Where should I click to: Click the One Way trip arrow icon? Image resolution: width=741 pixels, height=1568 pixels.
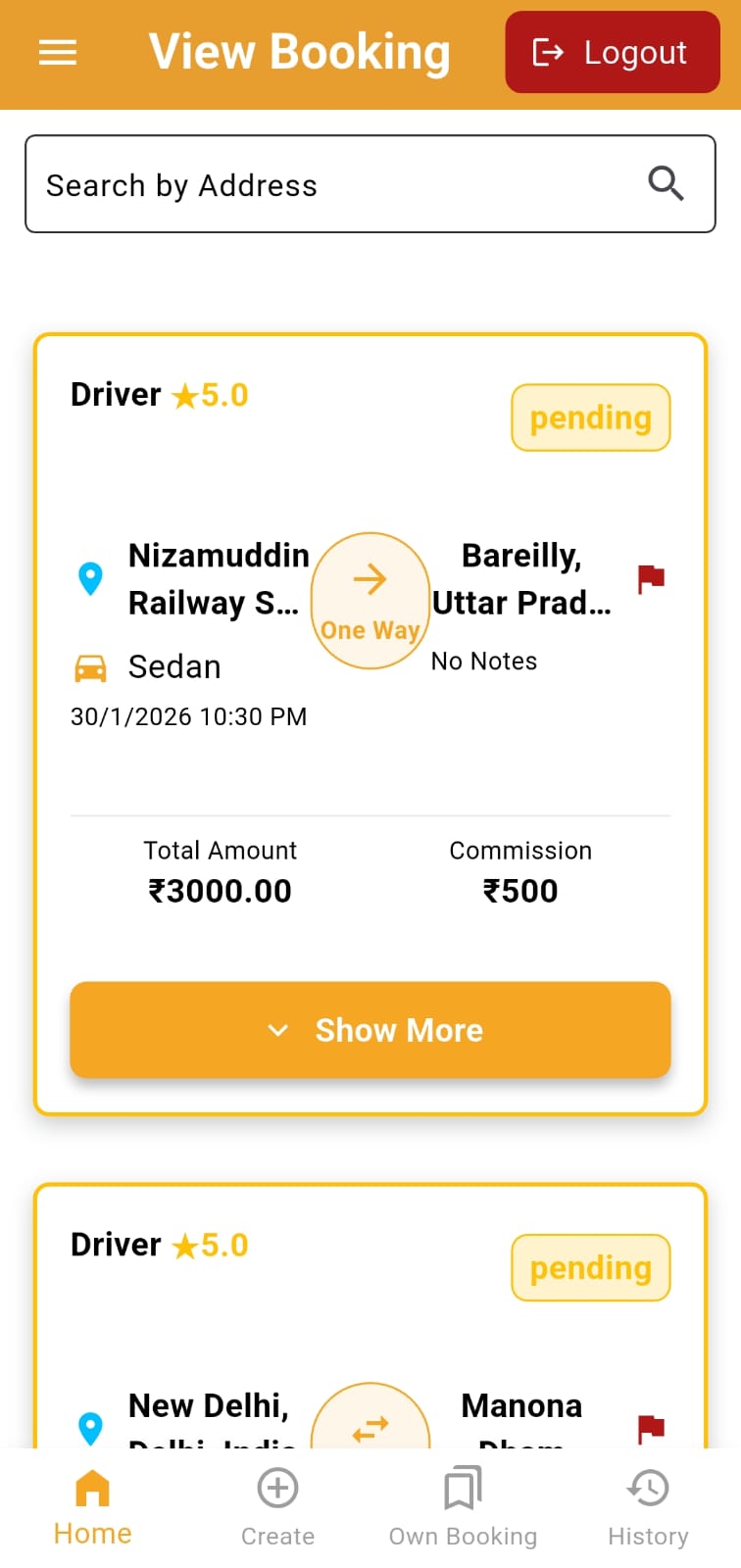pyautogui.click(x=370, y=578)
